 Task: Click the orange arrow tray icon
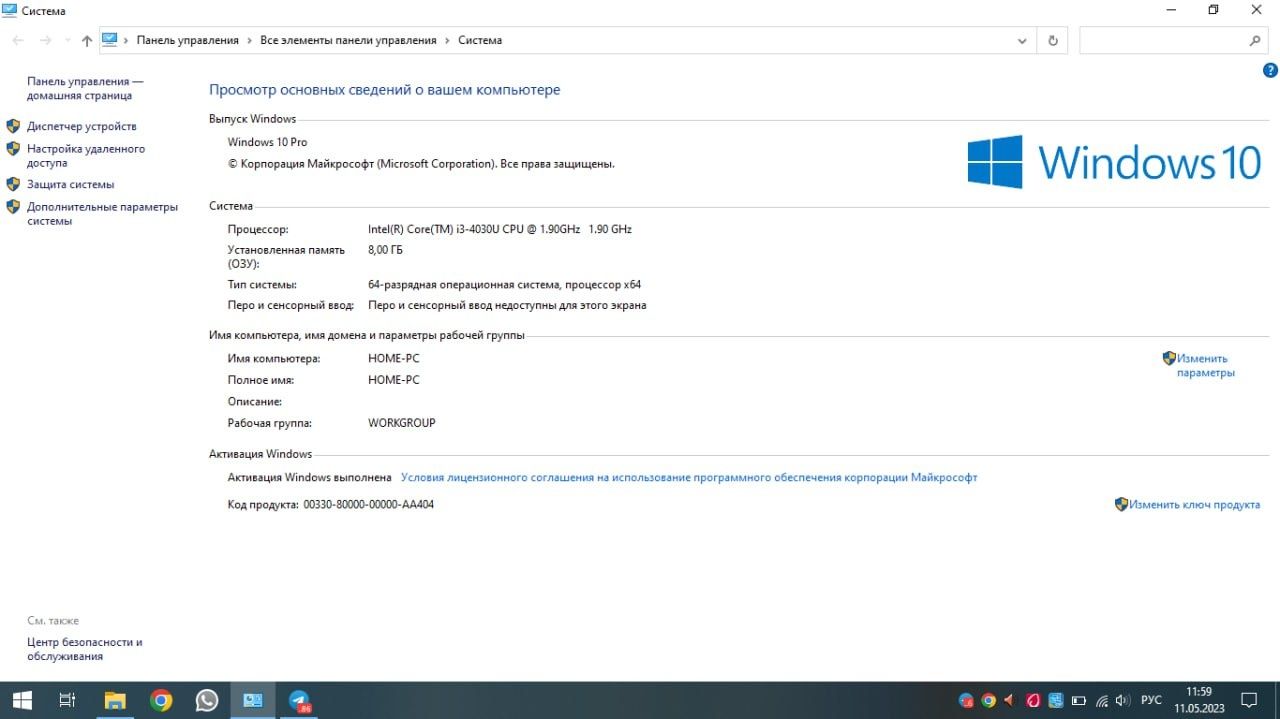1009,700
